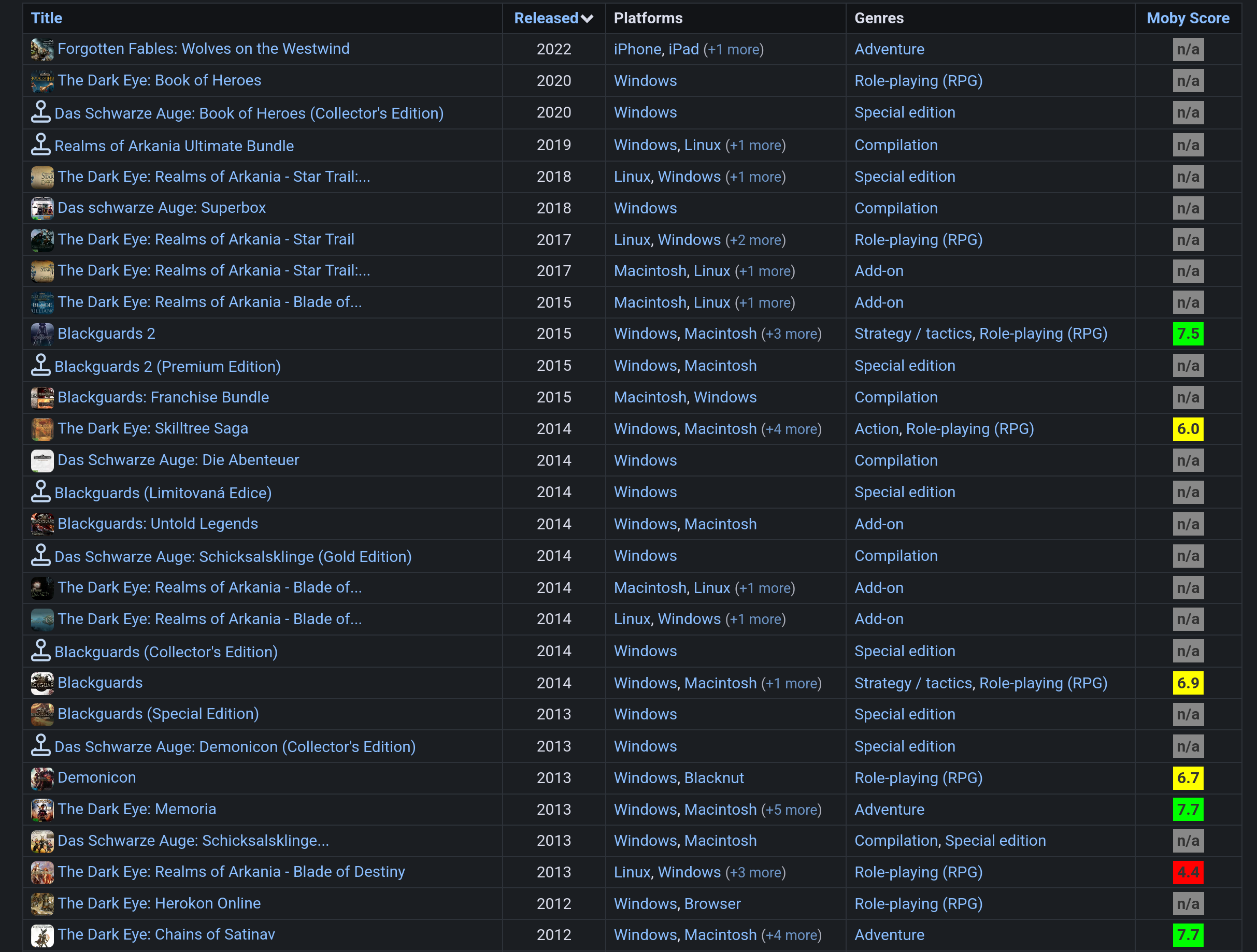
Task: Show +3 more platforms for Blade of Destiny
Action: [756, 872]
